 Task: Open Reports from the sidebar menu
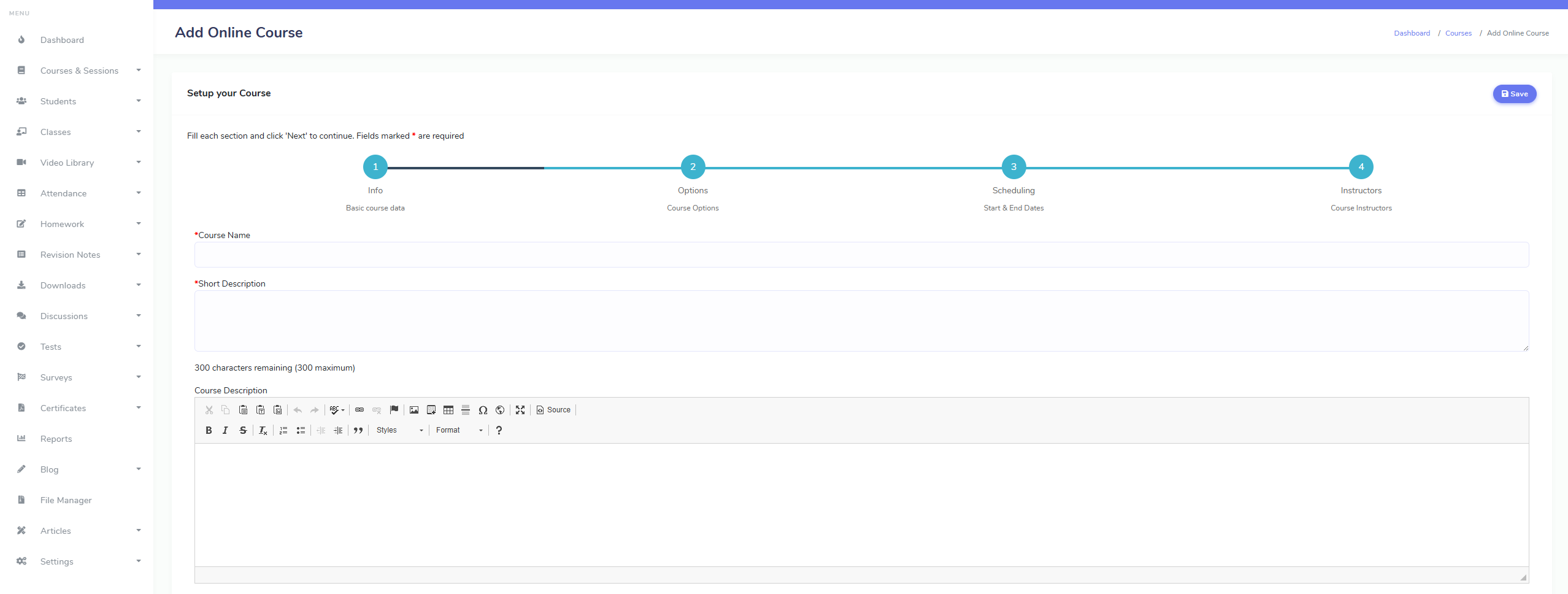56,439
